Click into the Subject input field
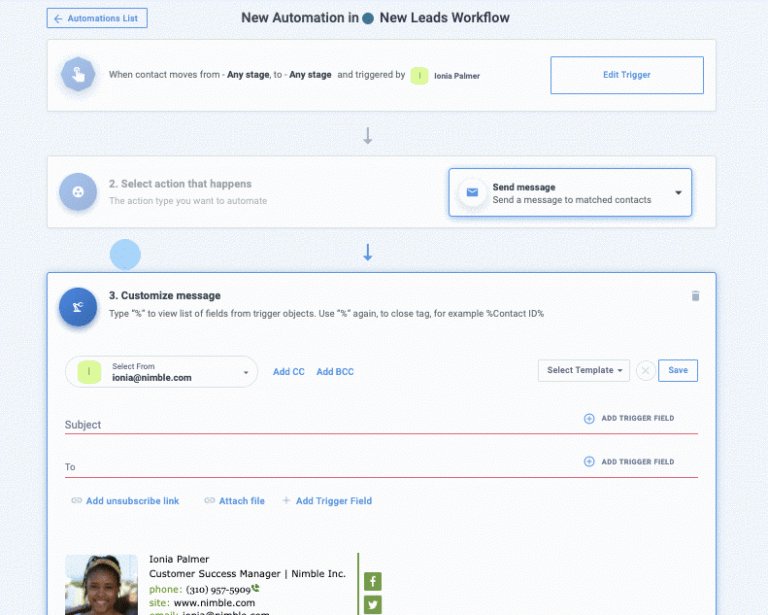Screen dimensions: 768x615 coord(300,425)
